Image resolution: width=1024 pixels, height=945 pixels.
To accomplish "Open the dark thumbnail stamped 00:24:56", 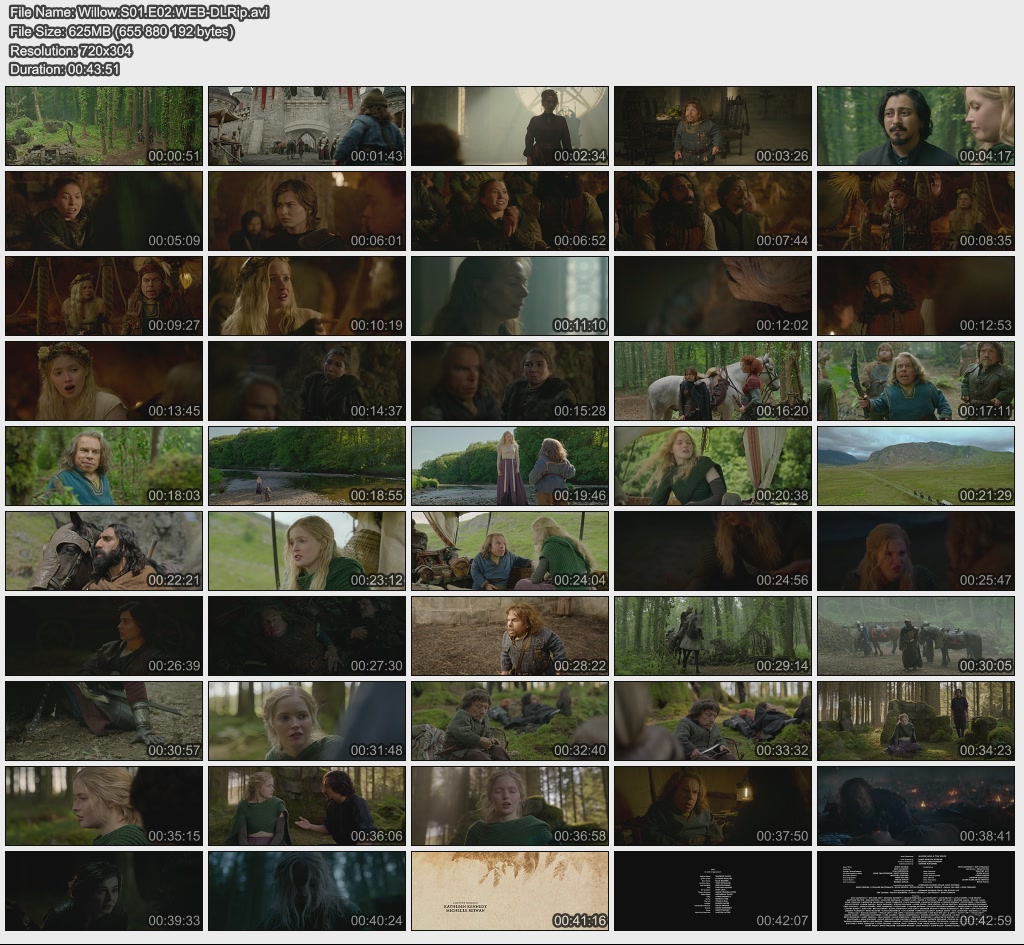I will tap(713, 551).
